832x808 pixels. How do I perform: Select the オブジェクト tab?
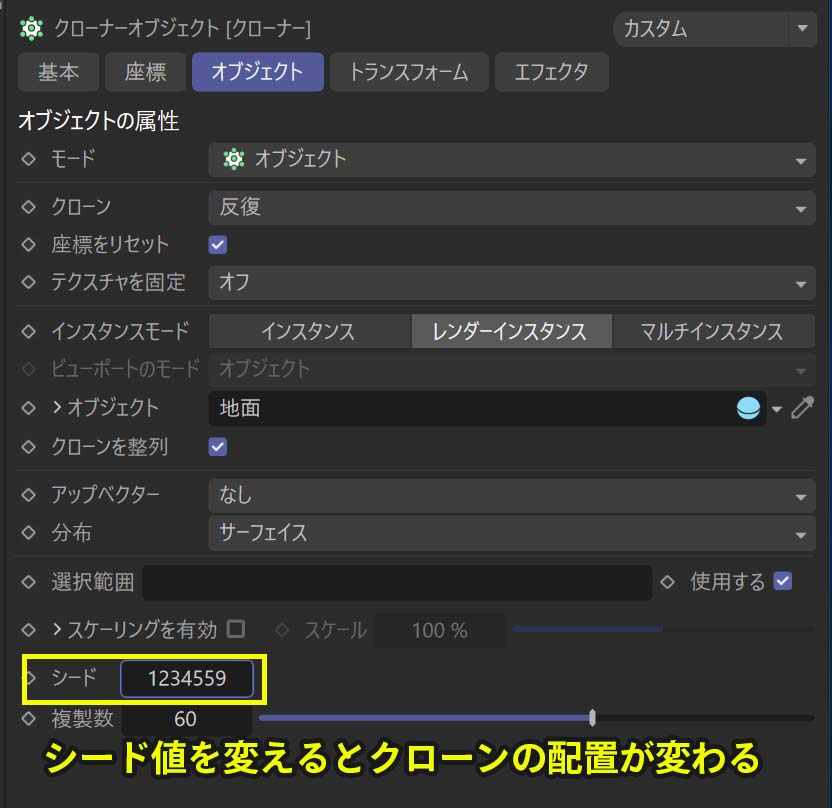258,72
